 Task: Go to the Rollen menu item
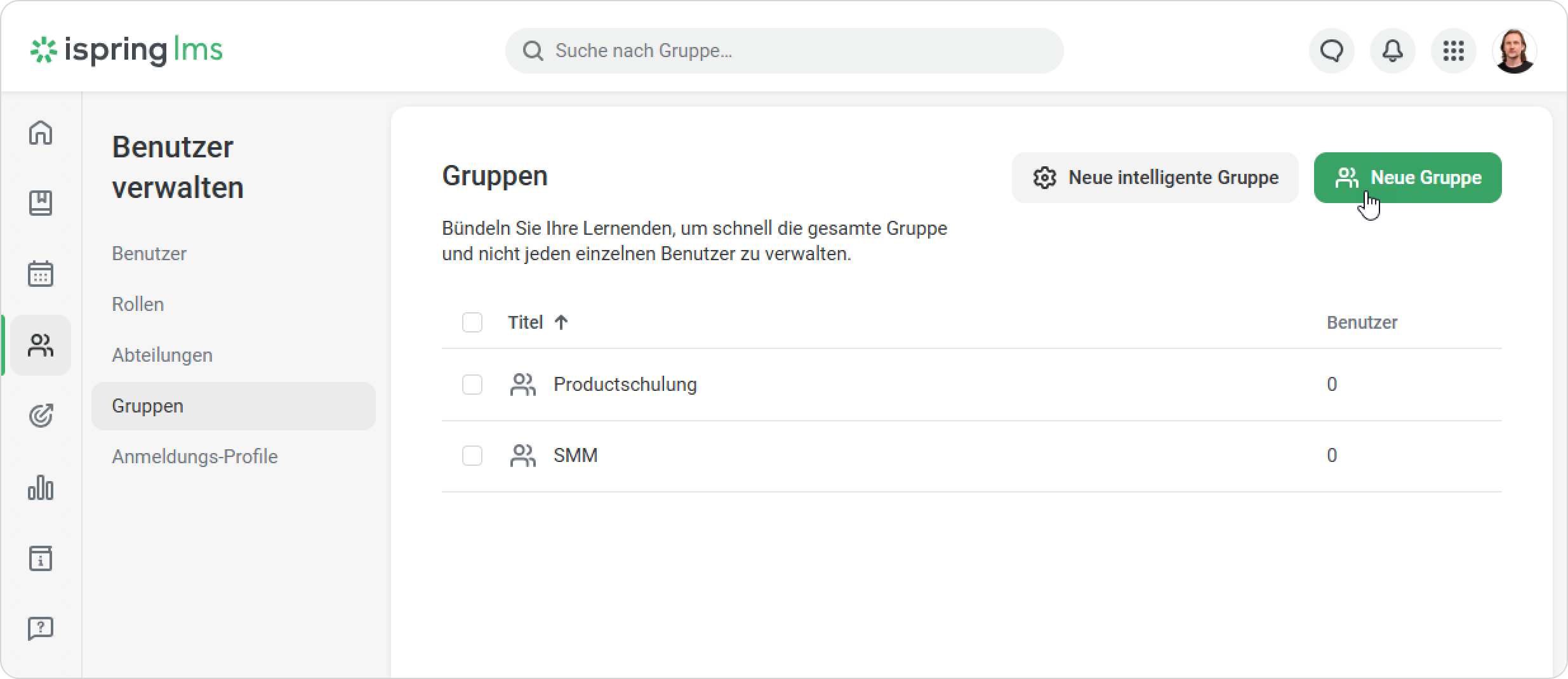point(138,305)
